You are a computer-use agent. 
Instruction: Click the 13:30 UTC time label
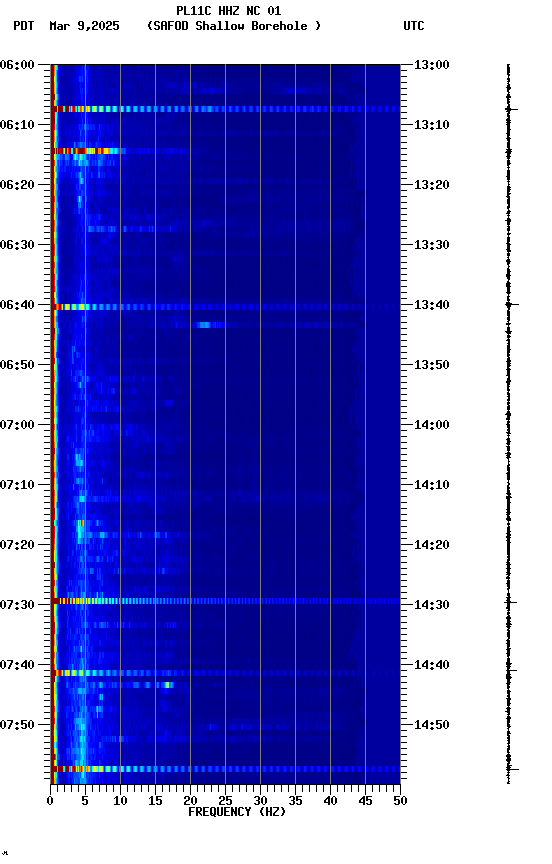tap(432, 245)
